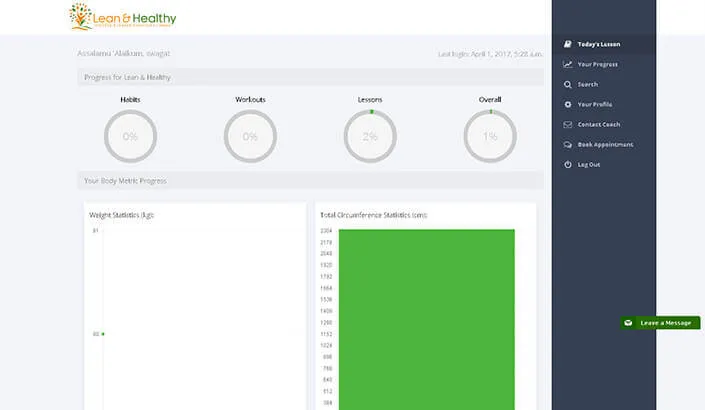Click the Workouts 0% progress ring

(x=250, y=136)
